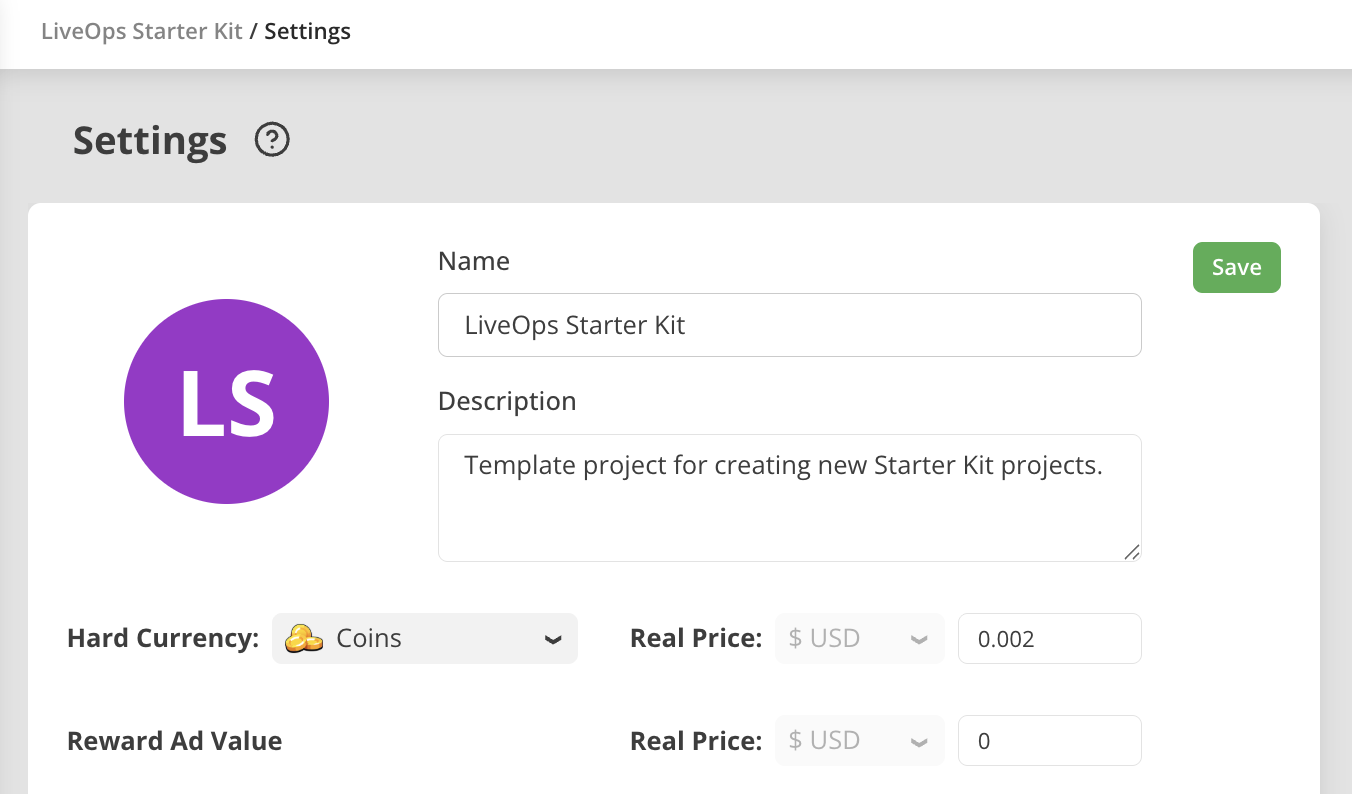
Task: Select the Settings breadcrumb item
Action: 307,31
